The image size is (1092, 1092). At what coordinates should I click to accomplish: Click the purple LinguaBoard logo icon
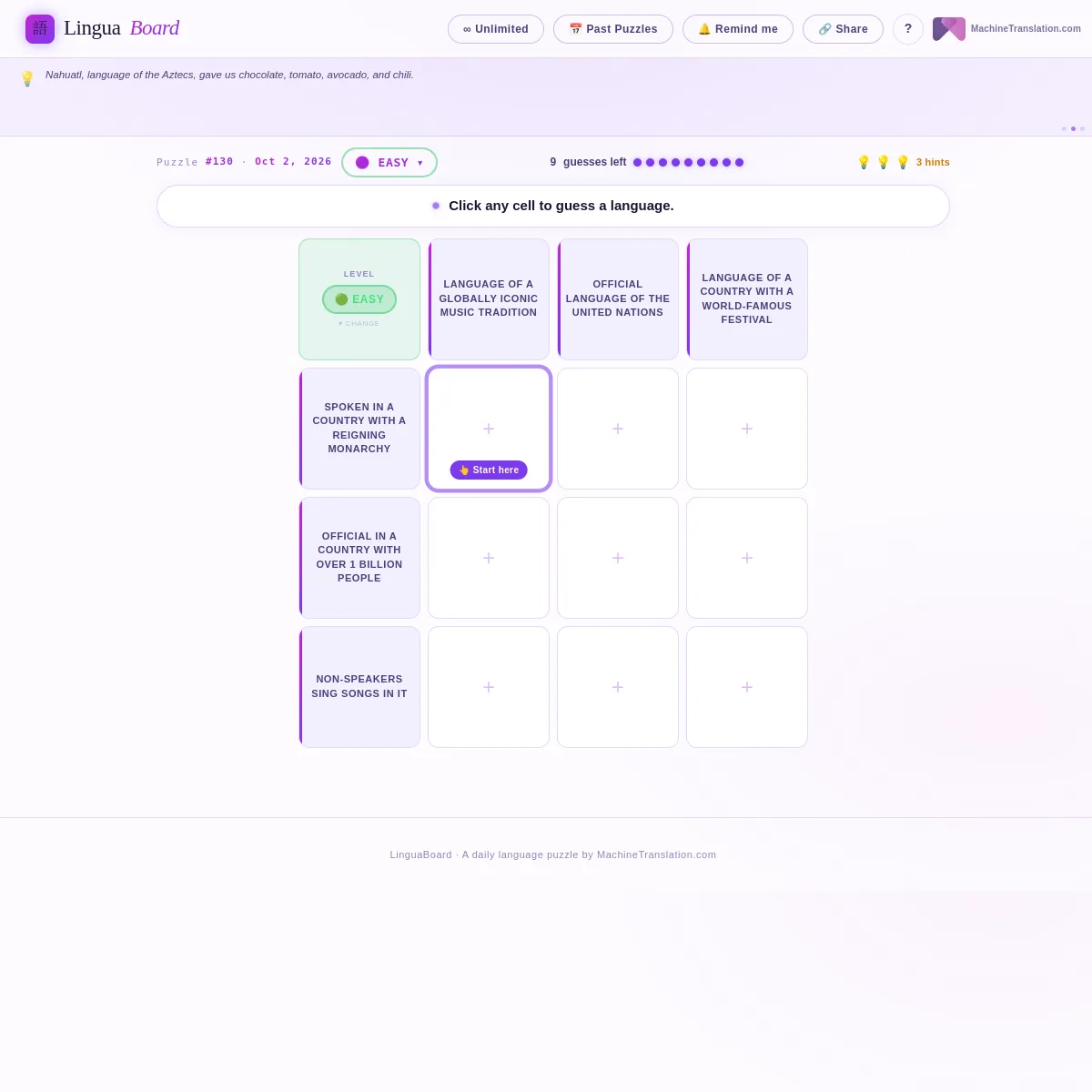pos(40,29)
